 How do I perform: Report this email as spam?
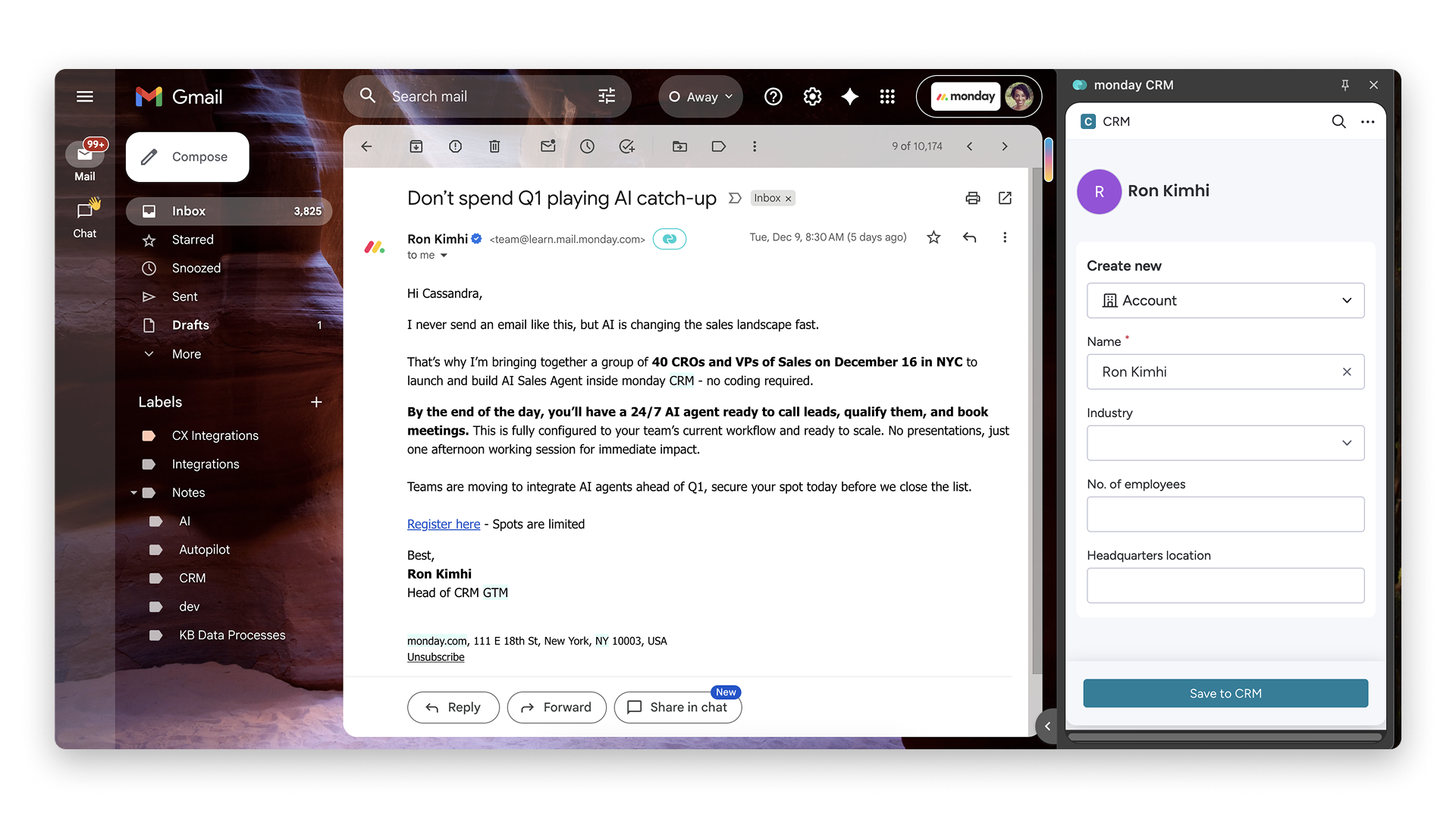(x=455, y=146)
